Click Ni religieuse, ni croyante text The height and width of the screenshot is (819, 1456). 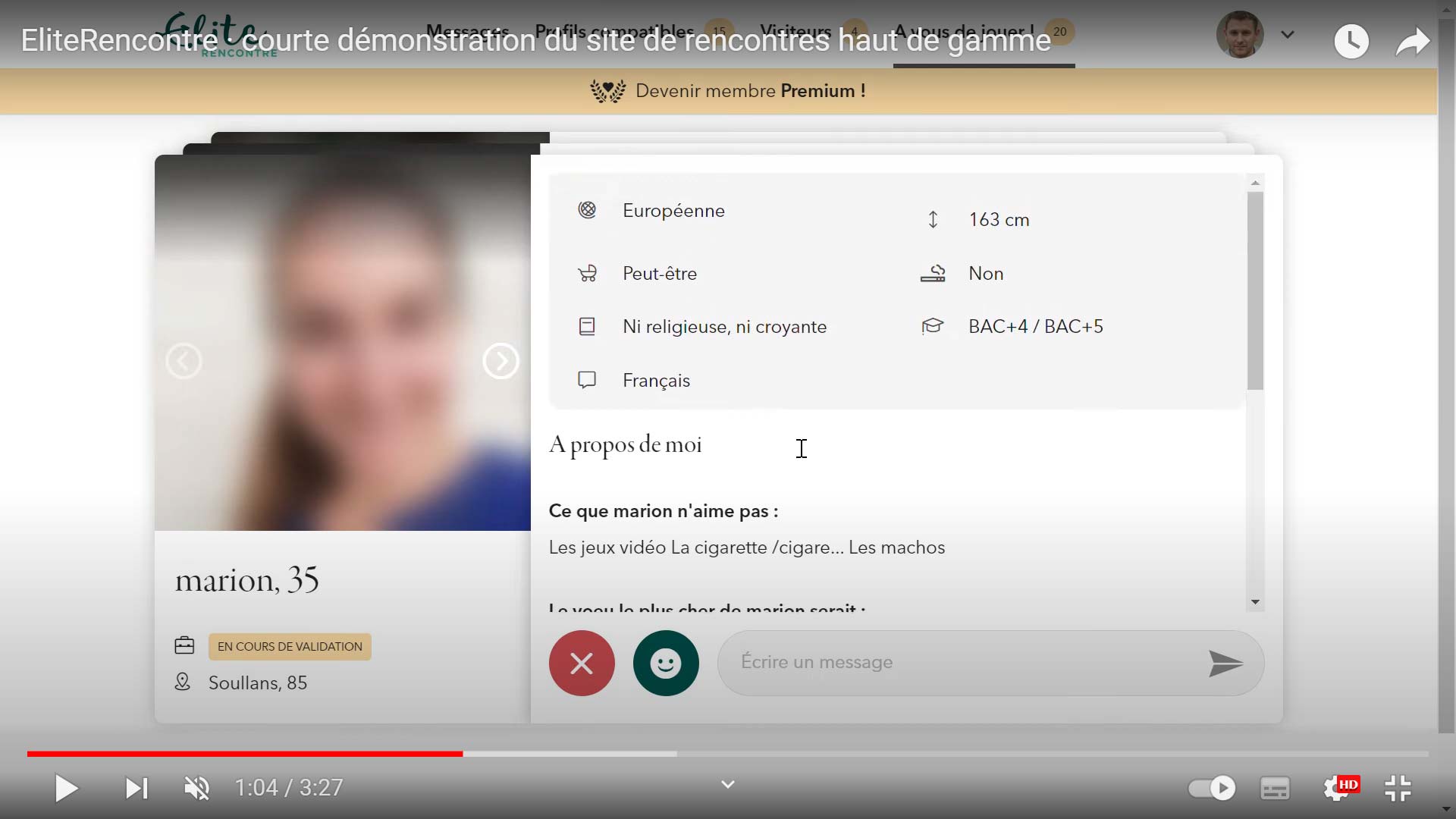724,327
